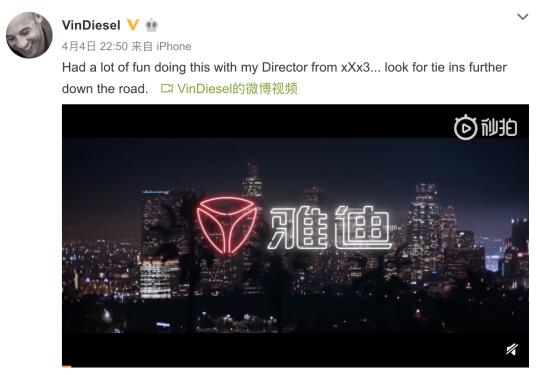
Task: Click the post text mentioning xXx3
Action: (x=284, y=67)
